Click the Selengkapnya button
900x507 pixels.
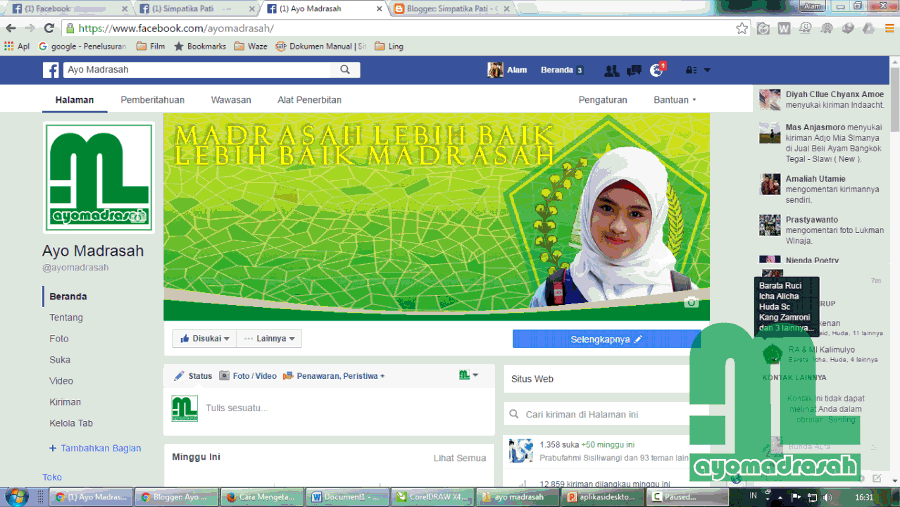606,339
